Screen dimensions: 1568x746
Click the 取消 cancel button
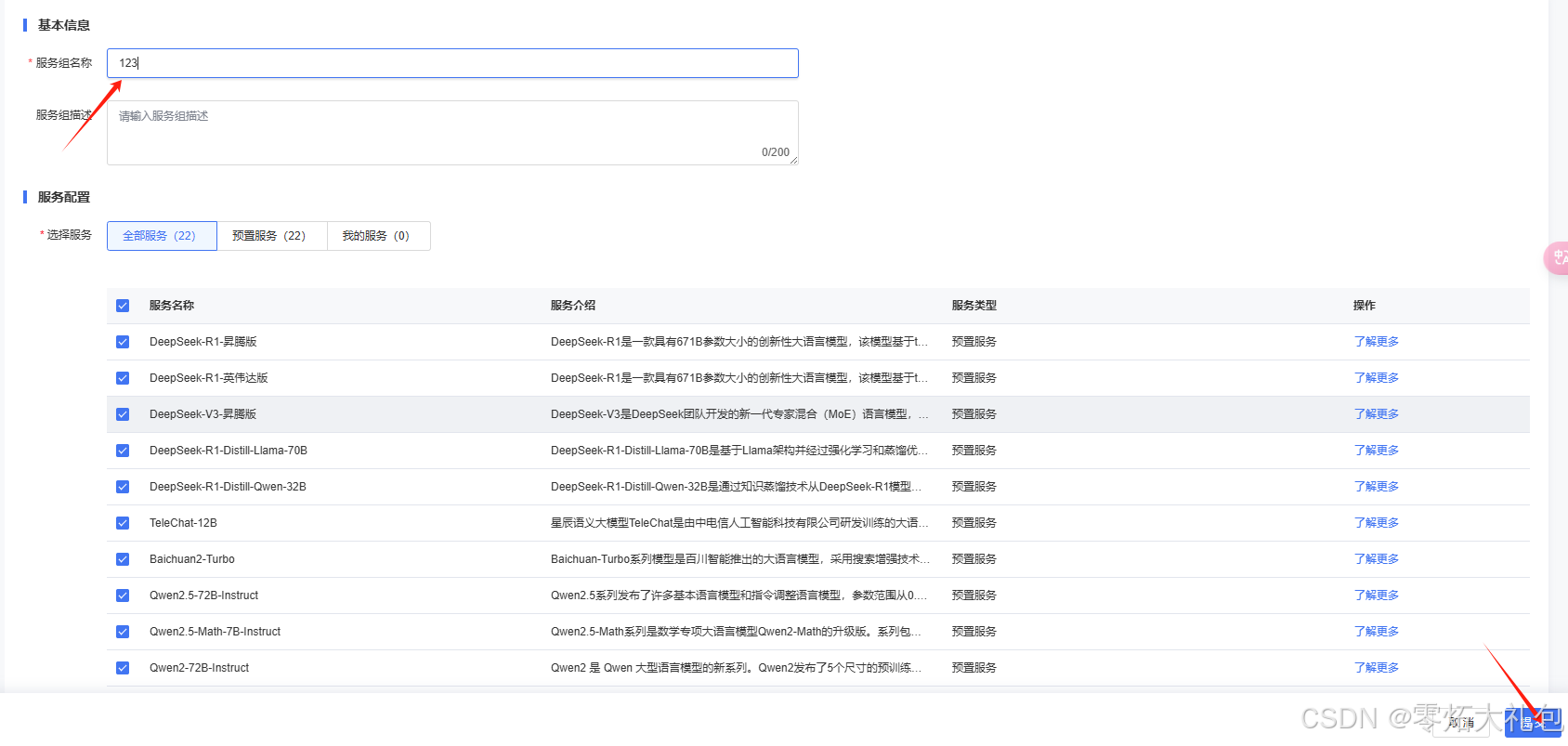[x=1461, y=722]
